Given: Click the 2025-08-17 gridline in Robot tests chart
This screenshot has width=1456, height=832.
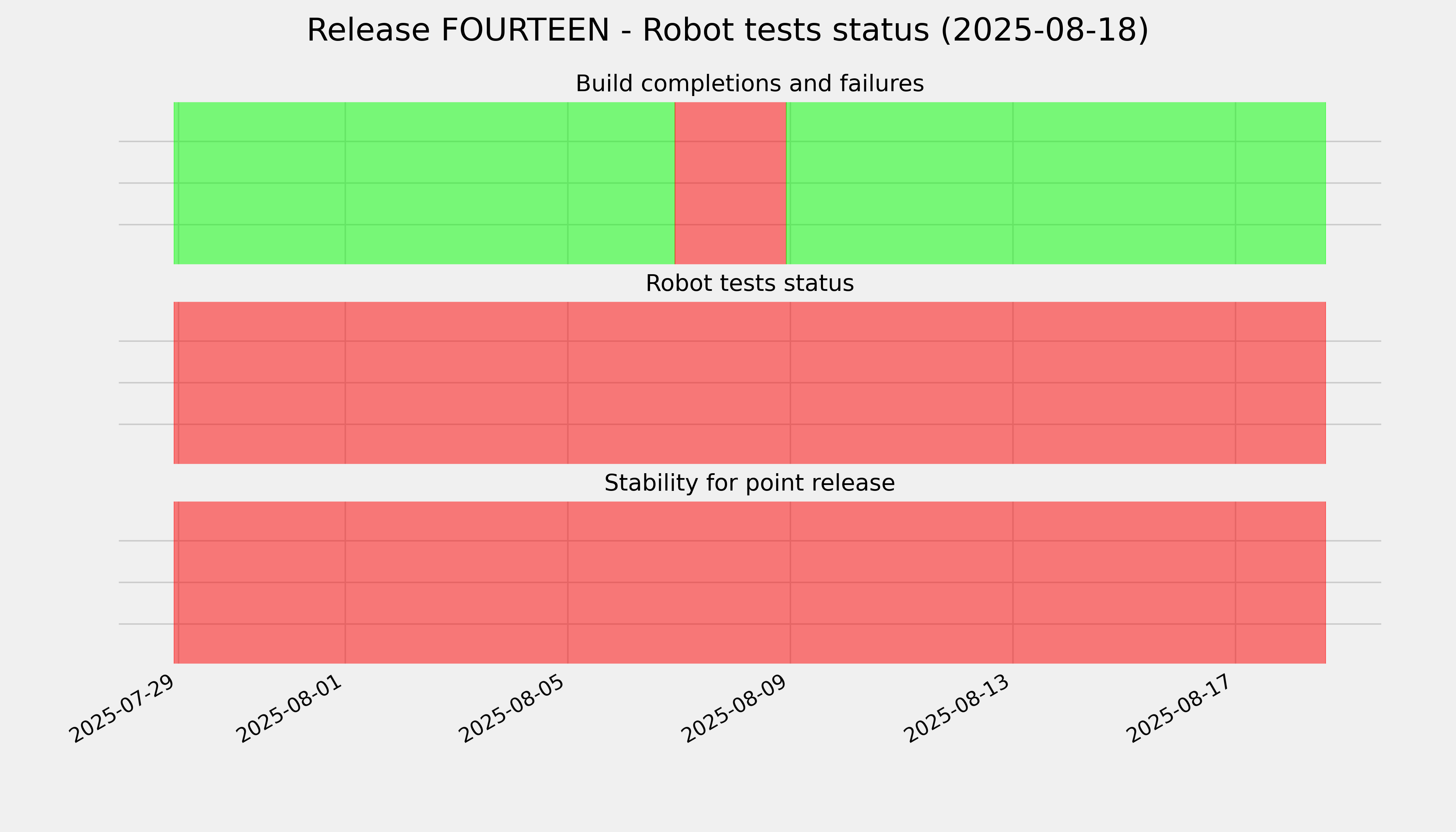Looking at the screenshot, I should pyautogui.click(x=1236, y=382).
